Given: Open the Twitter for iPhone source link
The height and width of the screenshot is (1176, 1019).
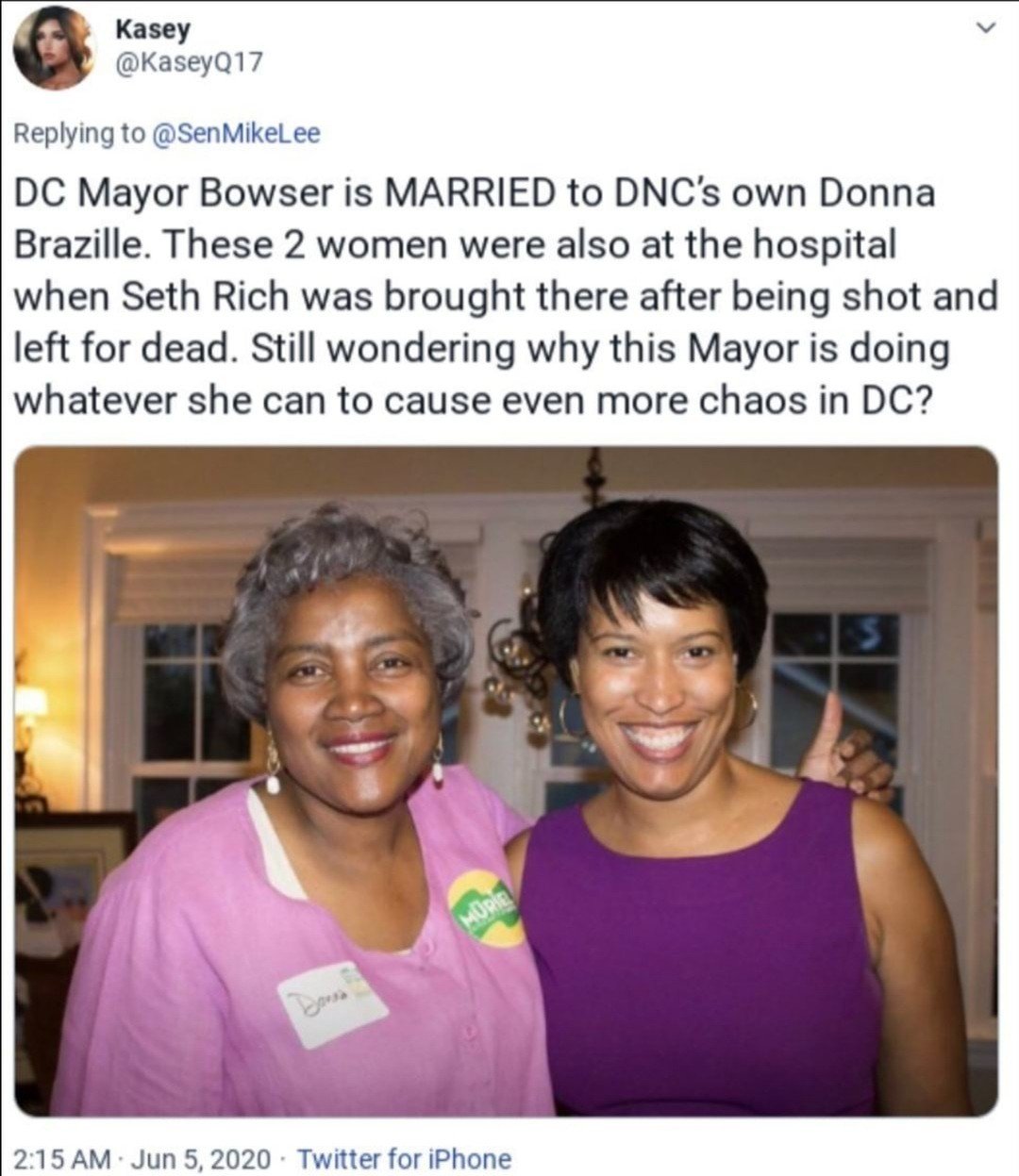Looking at the screenshot, I should (404, 1158).
